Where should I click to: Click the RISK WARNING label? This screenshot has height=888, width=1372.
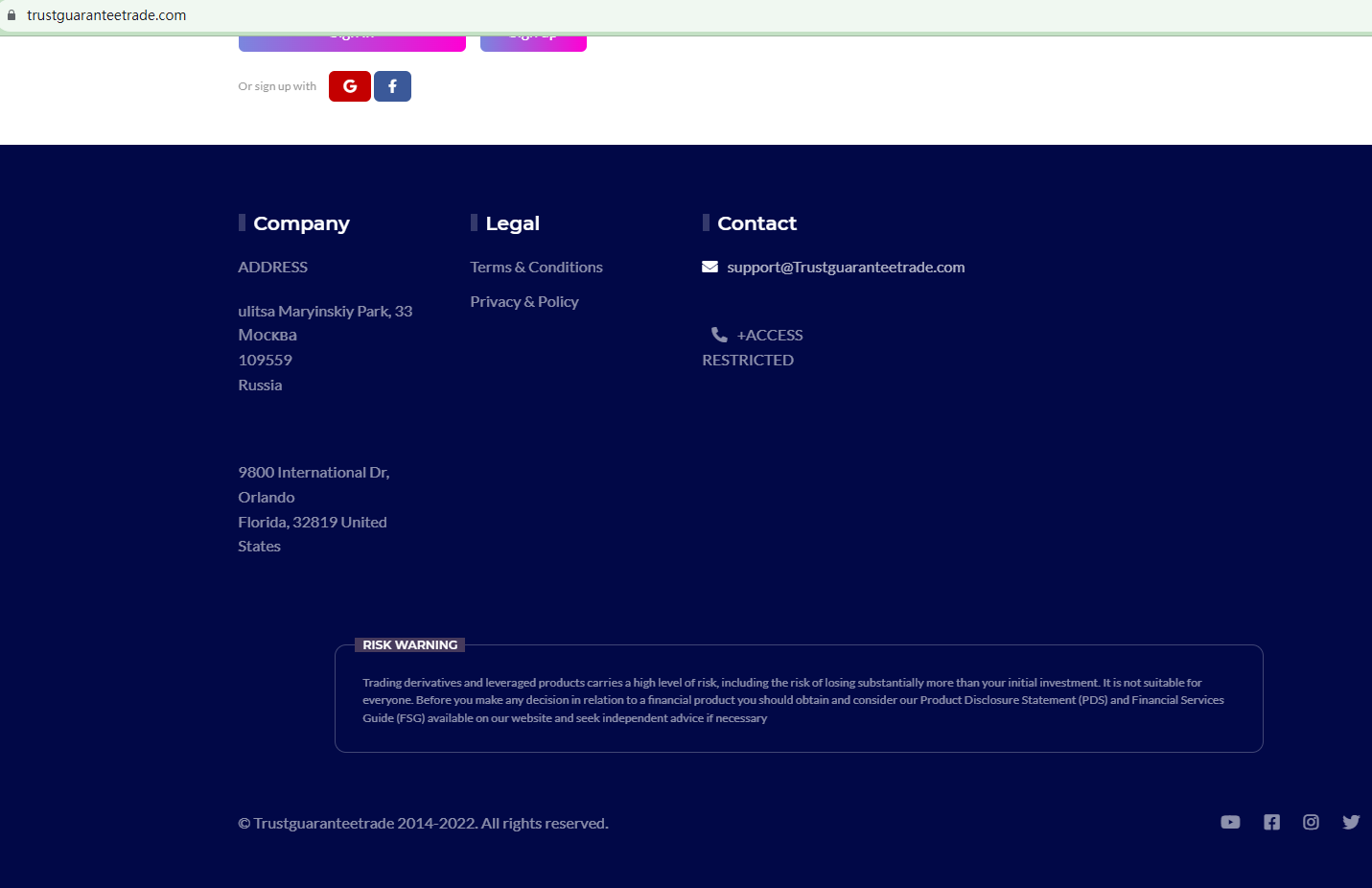click(x=409, y=645)
